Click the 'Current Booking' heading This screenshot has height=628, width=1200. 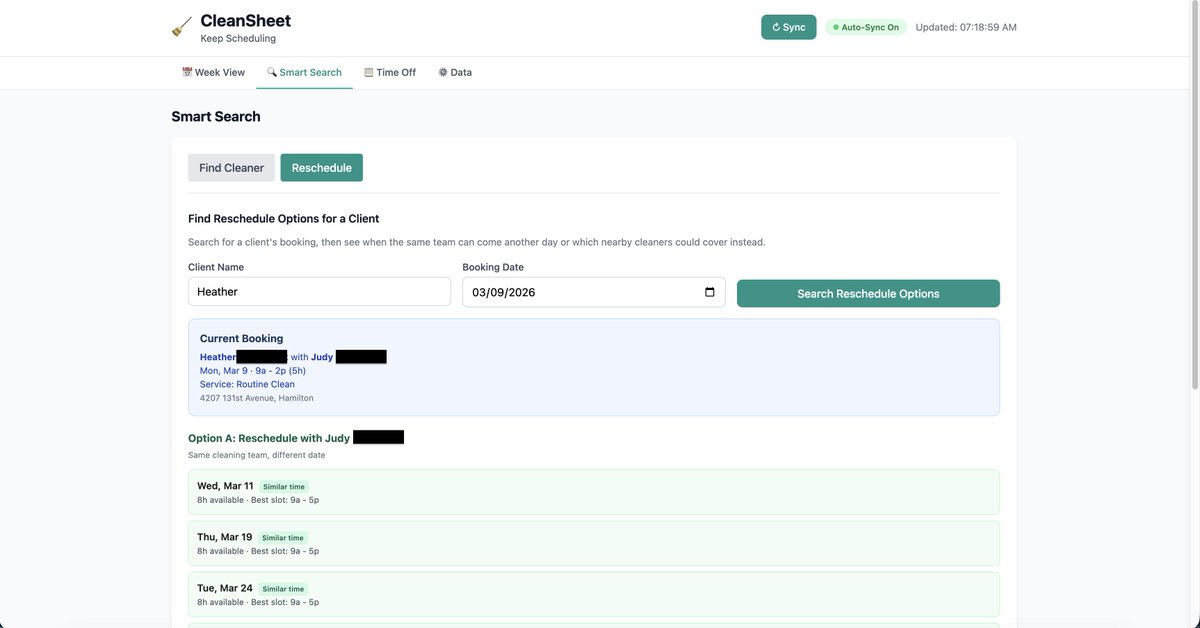tap(241, 338)
